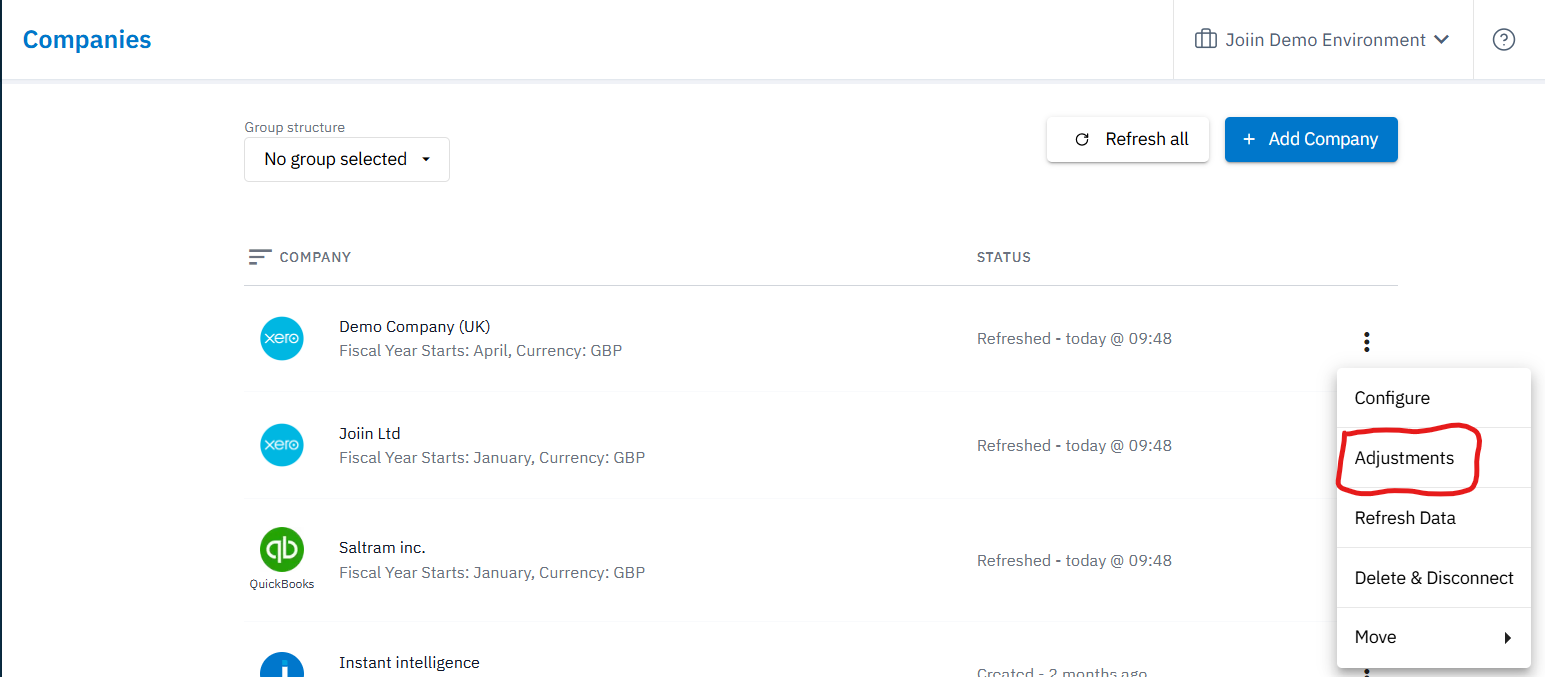Choose Adjustments from the context menu
The image size is (1545, 677).
click(x=1434, y=458)
